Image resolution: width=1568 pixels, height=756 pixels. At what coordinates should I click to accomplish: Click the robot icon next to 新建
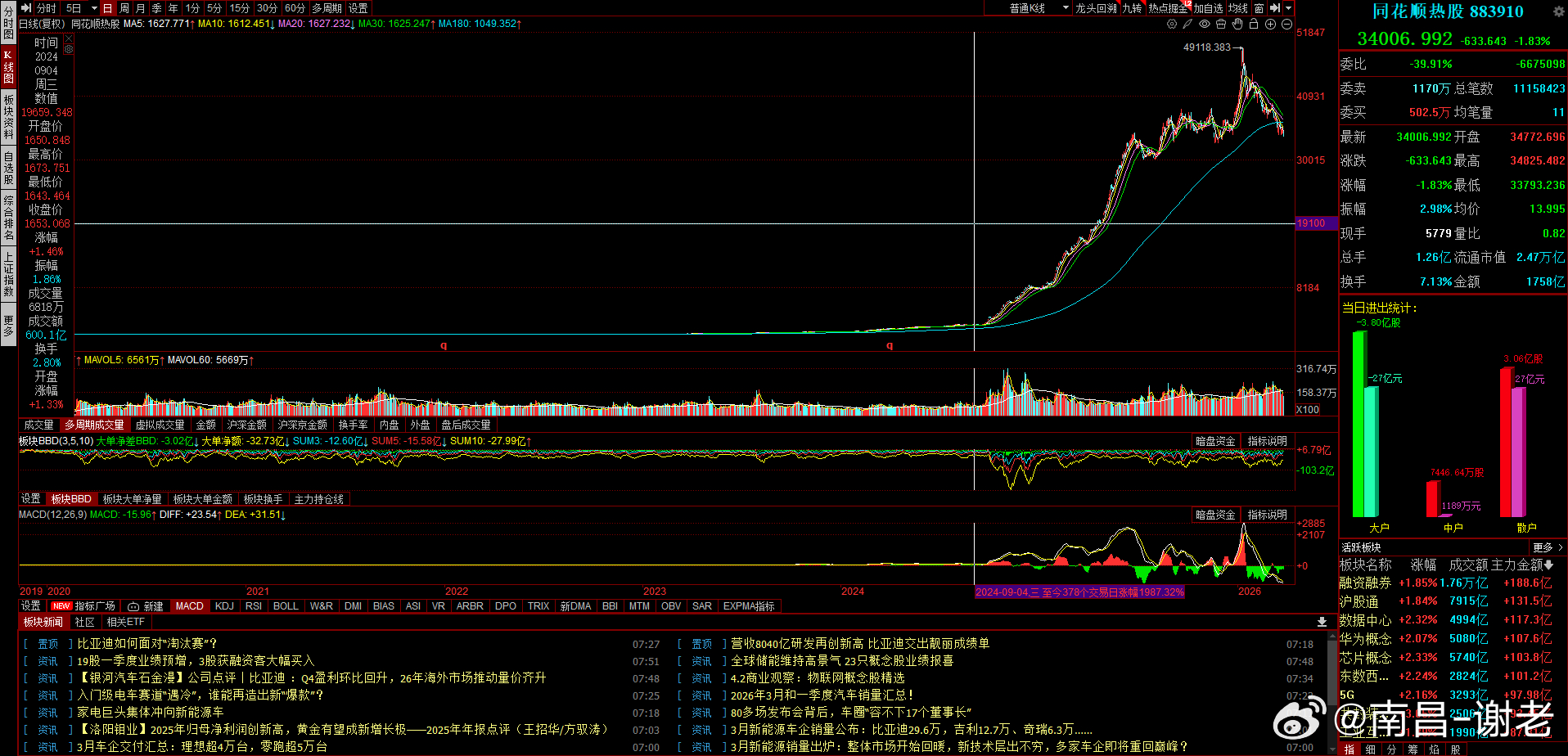click(x=133, y=606)
